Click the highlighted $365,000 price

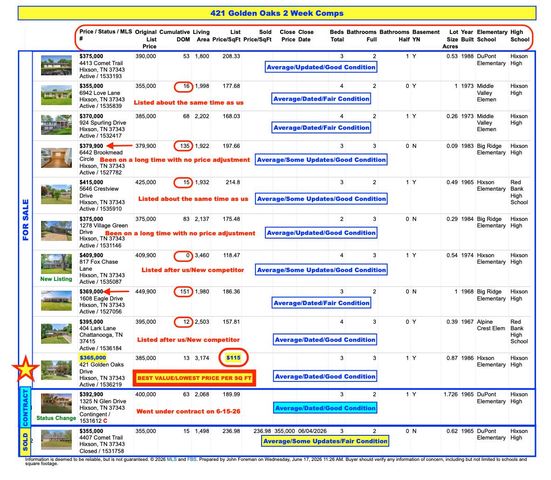click(x=93, y=358)
